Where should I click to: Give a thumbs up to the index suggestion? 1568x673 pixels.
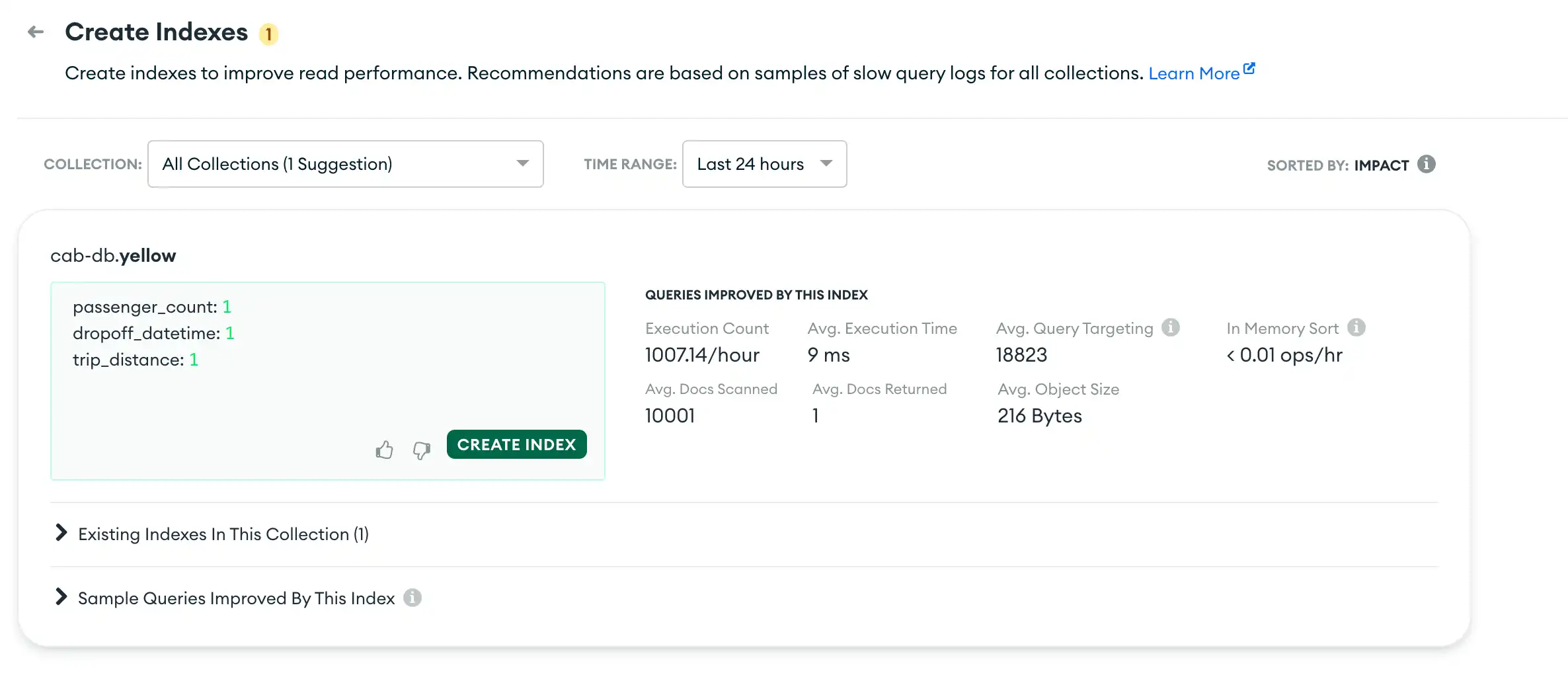(384, 450)
